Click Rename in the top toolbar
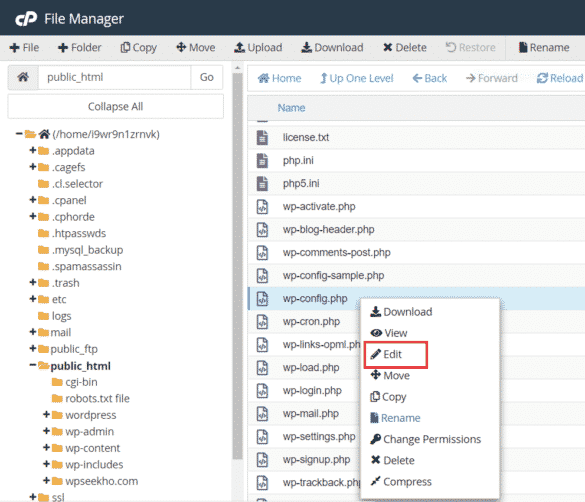This screenshot has width=585, height=502. 544,48
